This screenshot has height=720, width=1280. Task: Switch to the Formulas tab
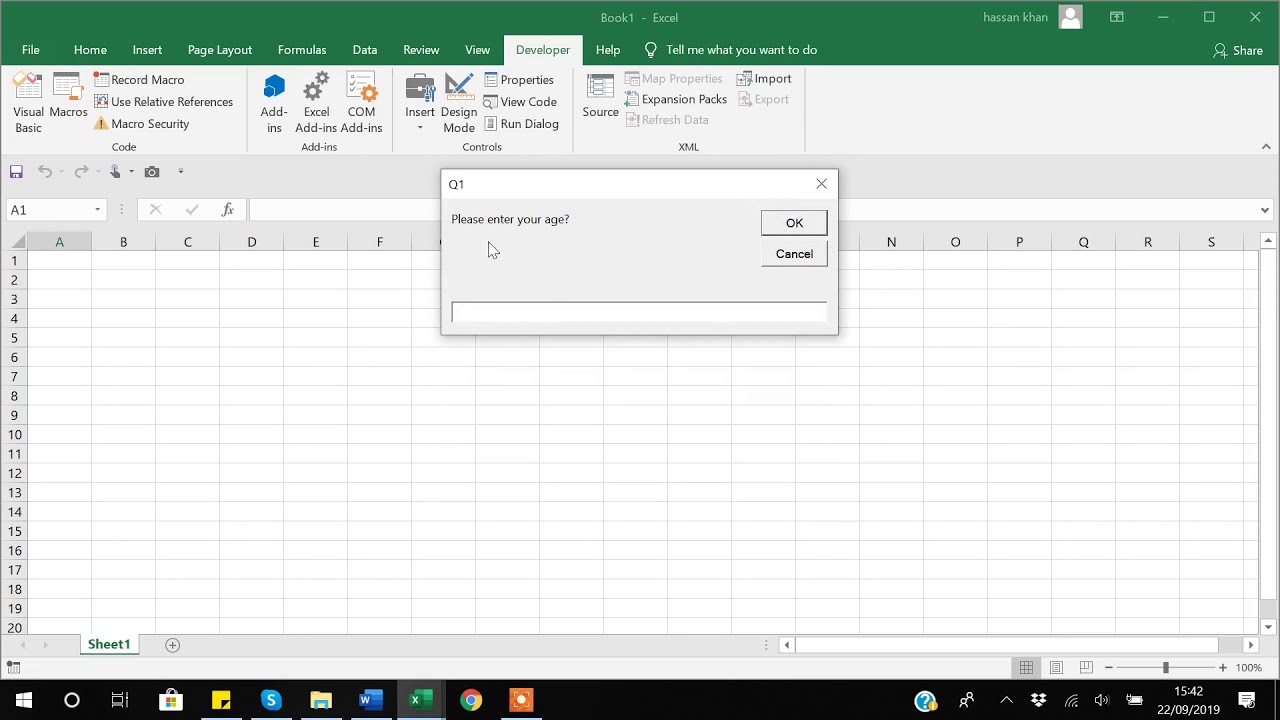coord(302,49)
